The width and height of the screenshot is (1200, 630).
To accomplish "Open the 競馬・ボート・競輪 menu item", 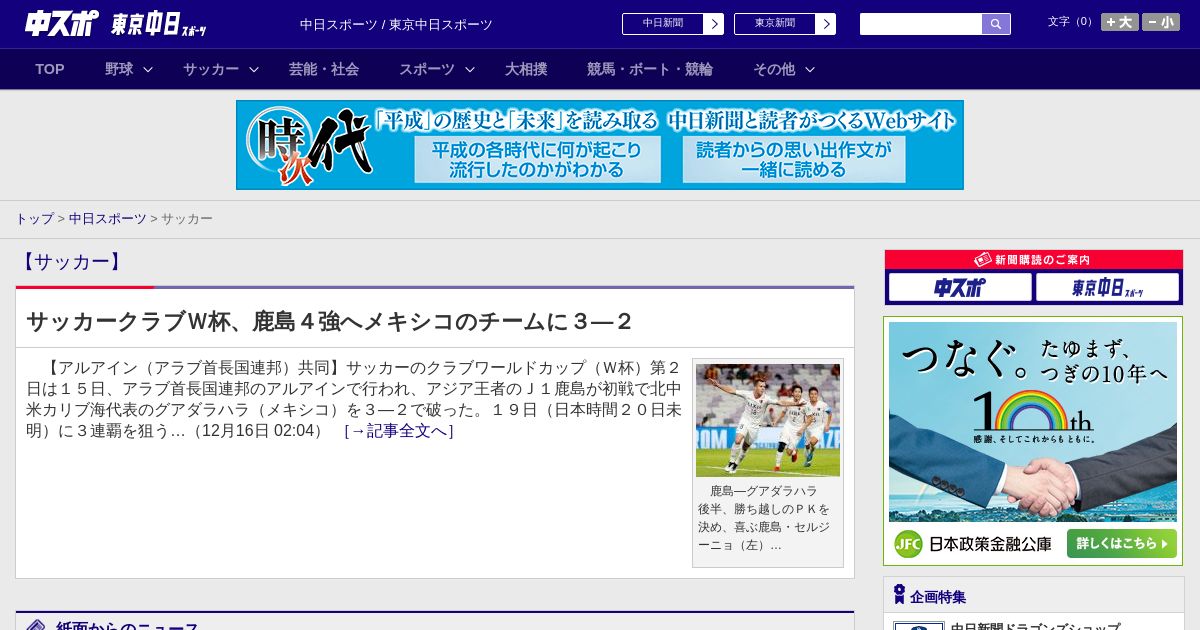I will point(650,69).
